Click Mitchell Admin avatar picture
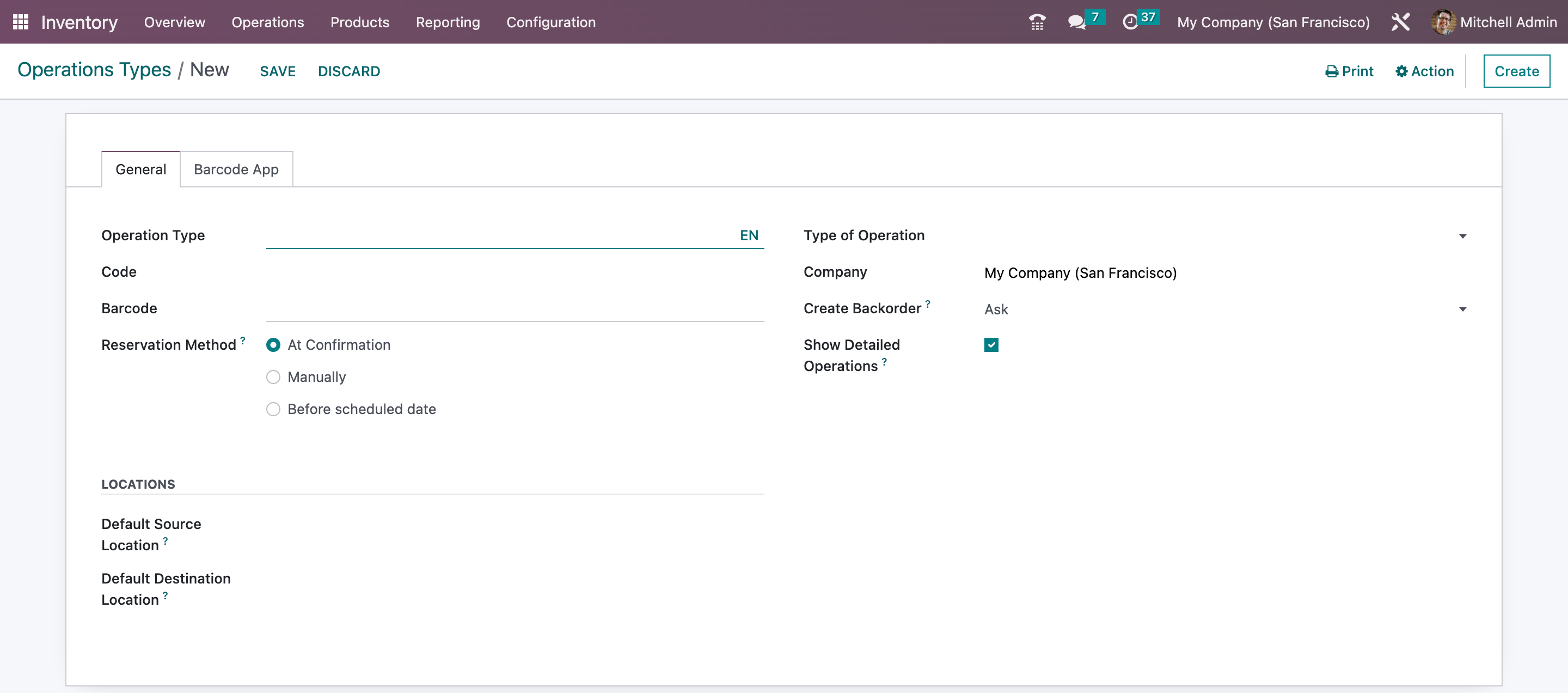Viewport: 1568px width, 693px height. [1443, 22]
